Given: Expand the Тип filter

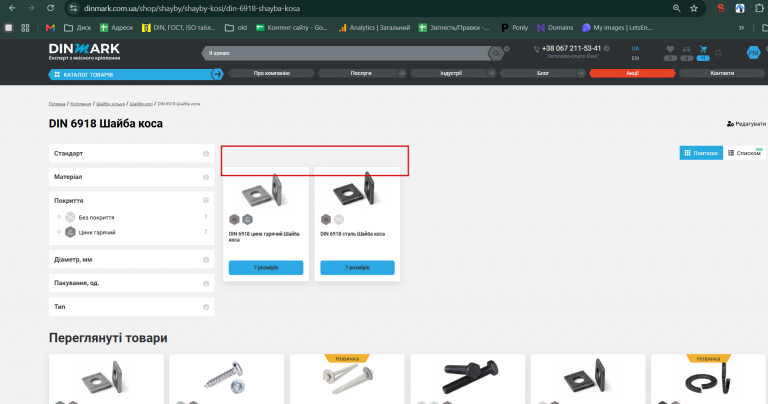Looking at the screenshot, I should [x=131, y=307].
